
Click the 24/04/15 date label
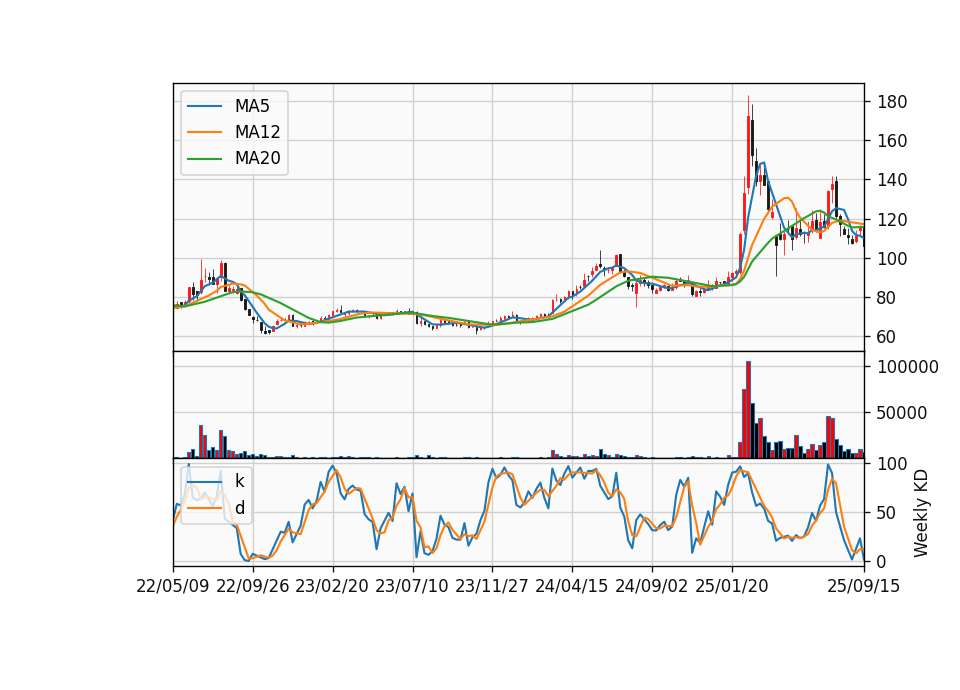click(x=572, y=586)
